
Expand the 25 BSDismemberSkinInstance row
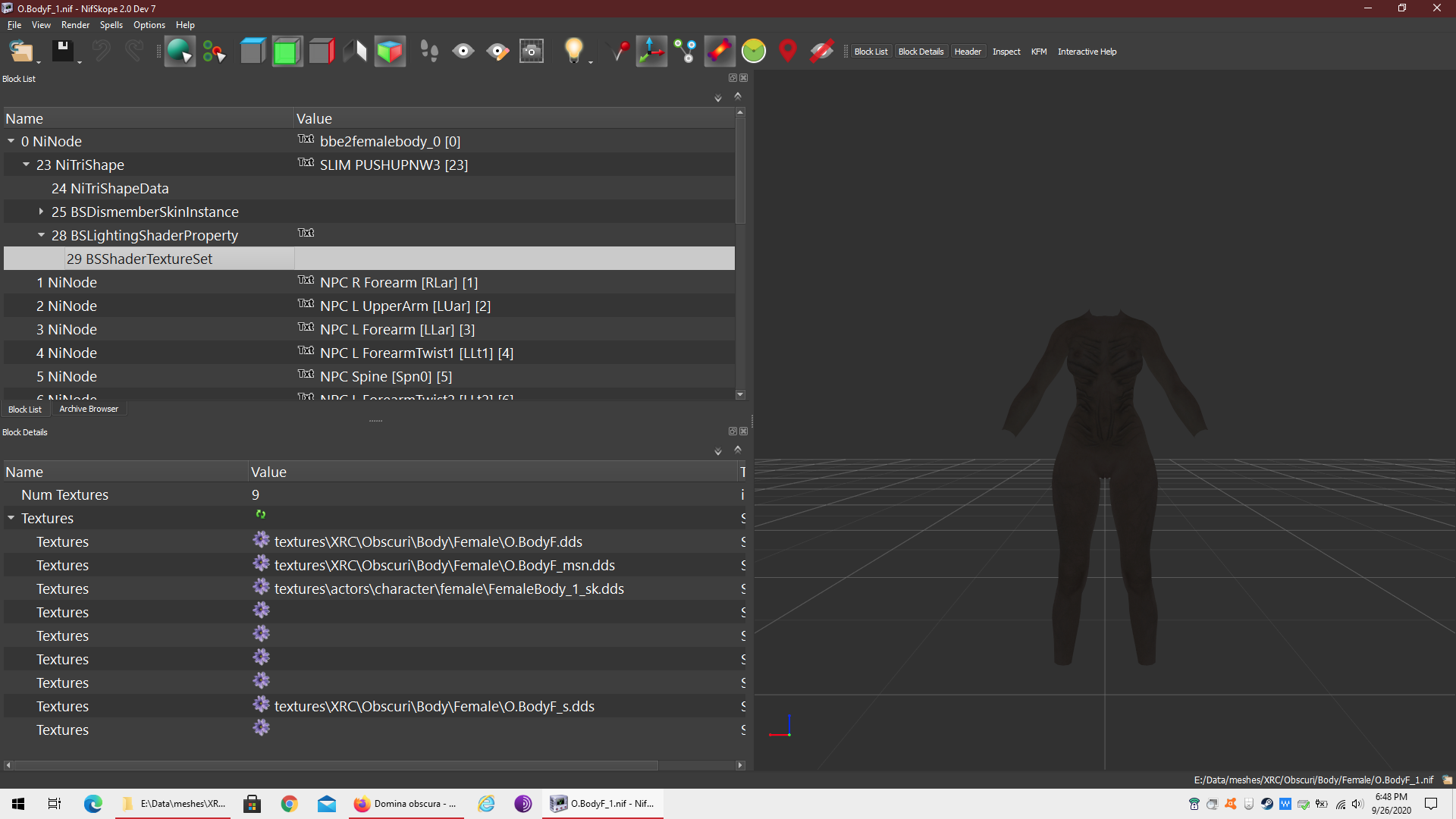[x=42, y=212]
